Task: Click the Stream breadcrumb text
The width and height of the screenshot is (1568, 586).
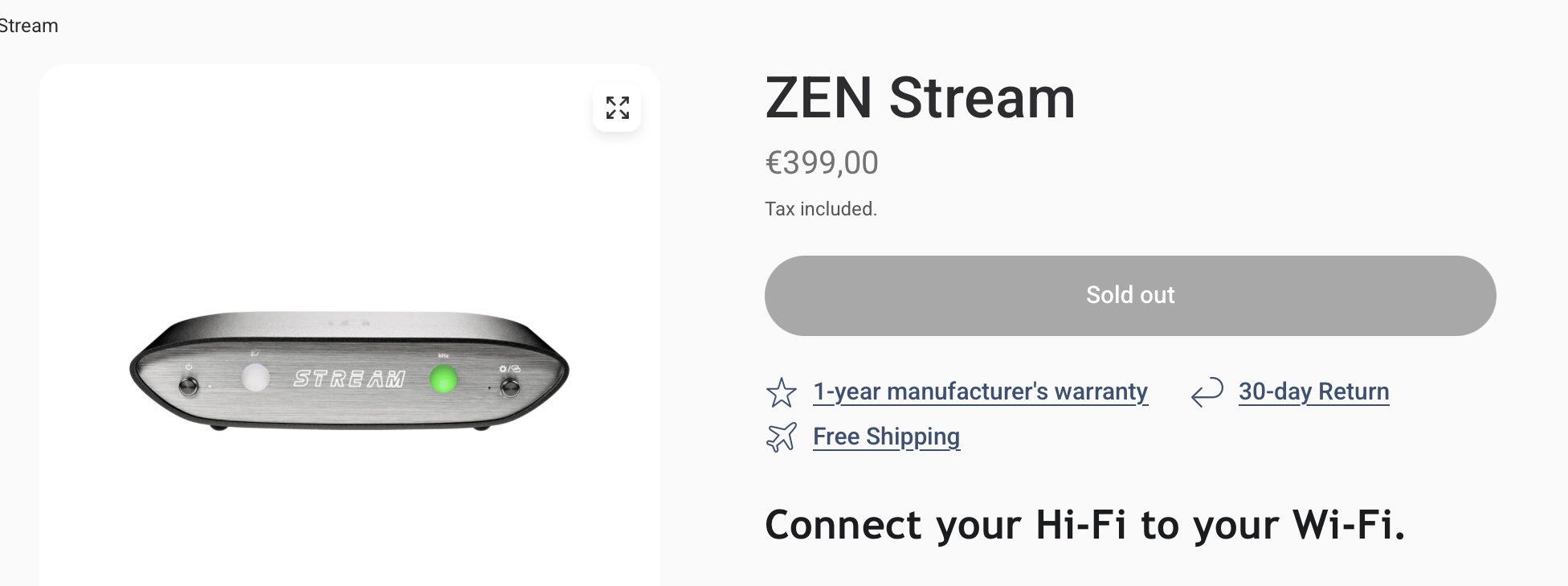Action: [x=29, y=26]
